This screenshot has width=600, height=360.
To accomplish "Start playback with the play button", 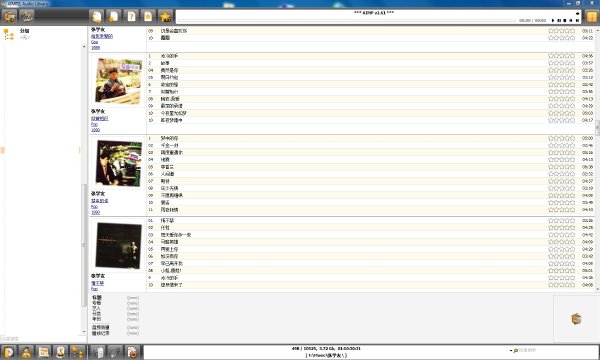I will click(553, 20).
